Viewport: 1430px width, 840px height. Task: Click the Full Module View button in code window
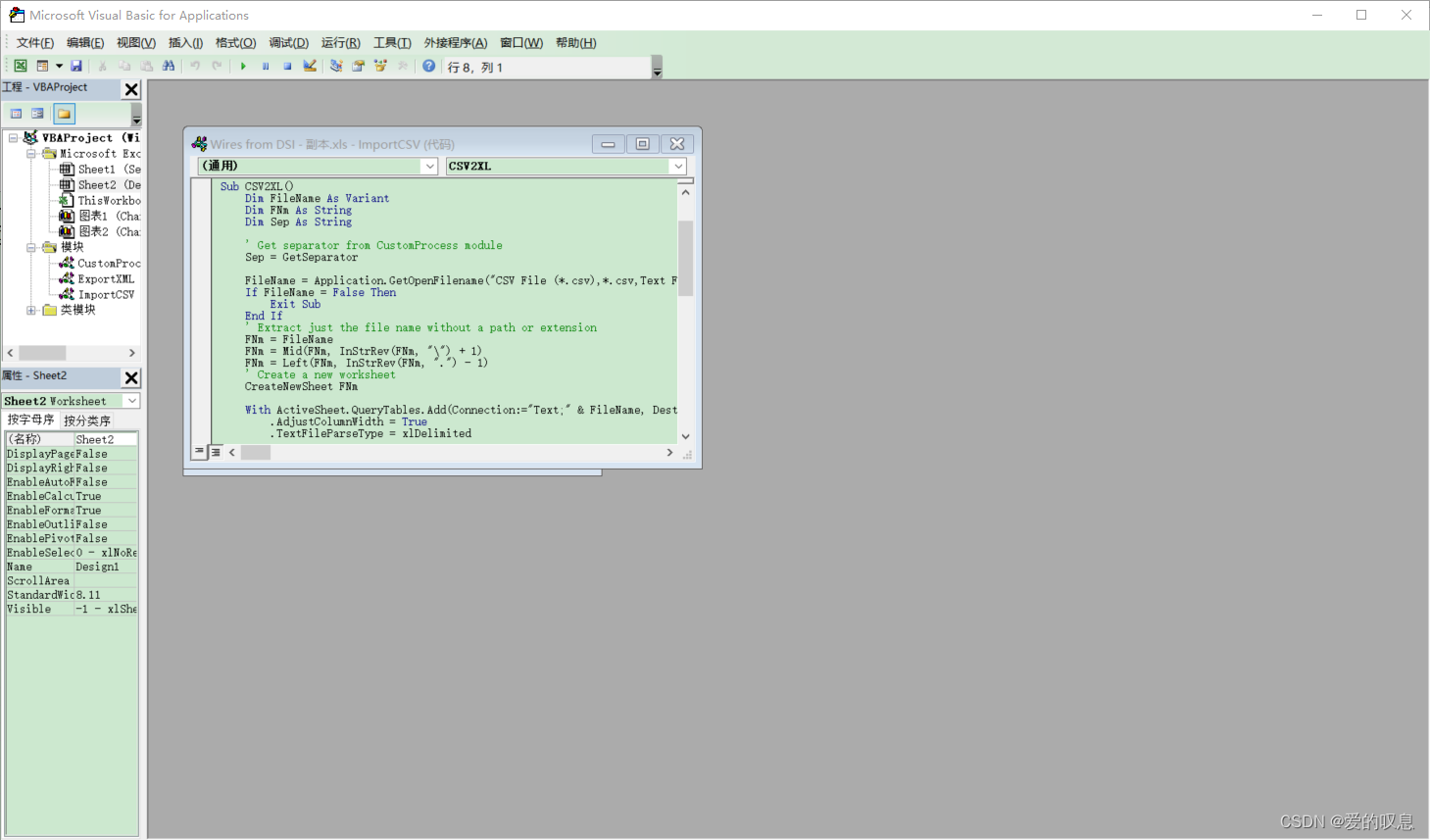point(216,452)
